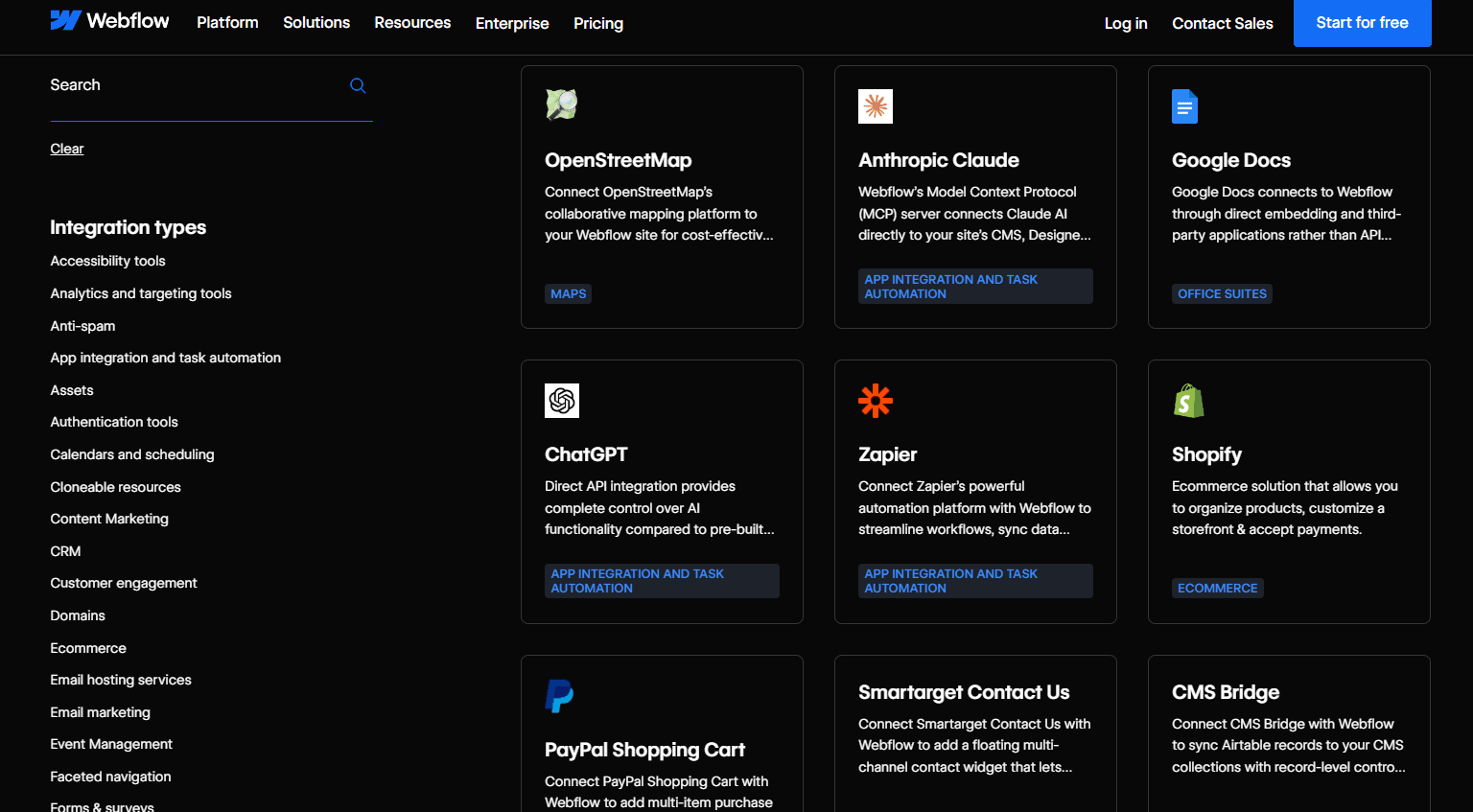Choose Faceted navigation filter
Screen dimensions: 1473x812
click(x=110, y=777)
